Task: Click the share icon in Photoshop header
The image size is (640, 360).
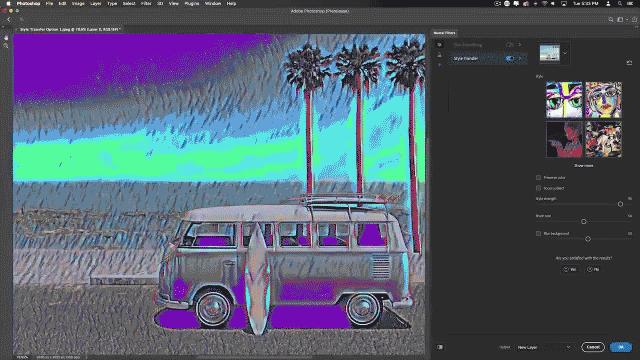Action: coord(635,19)
